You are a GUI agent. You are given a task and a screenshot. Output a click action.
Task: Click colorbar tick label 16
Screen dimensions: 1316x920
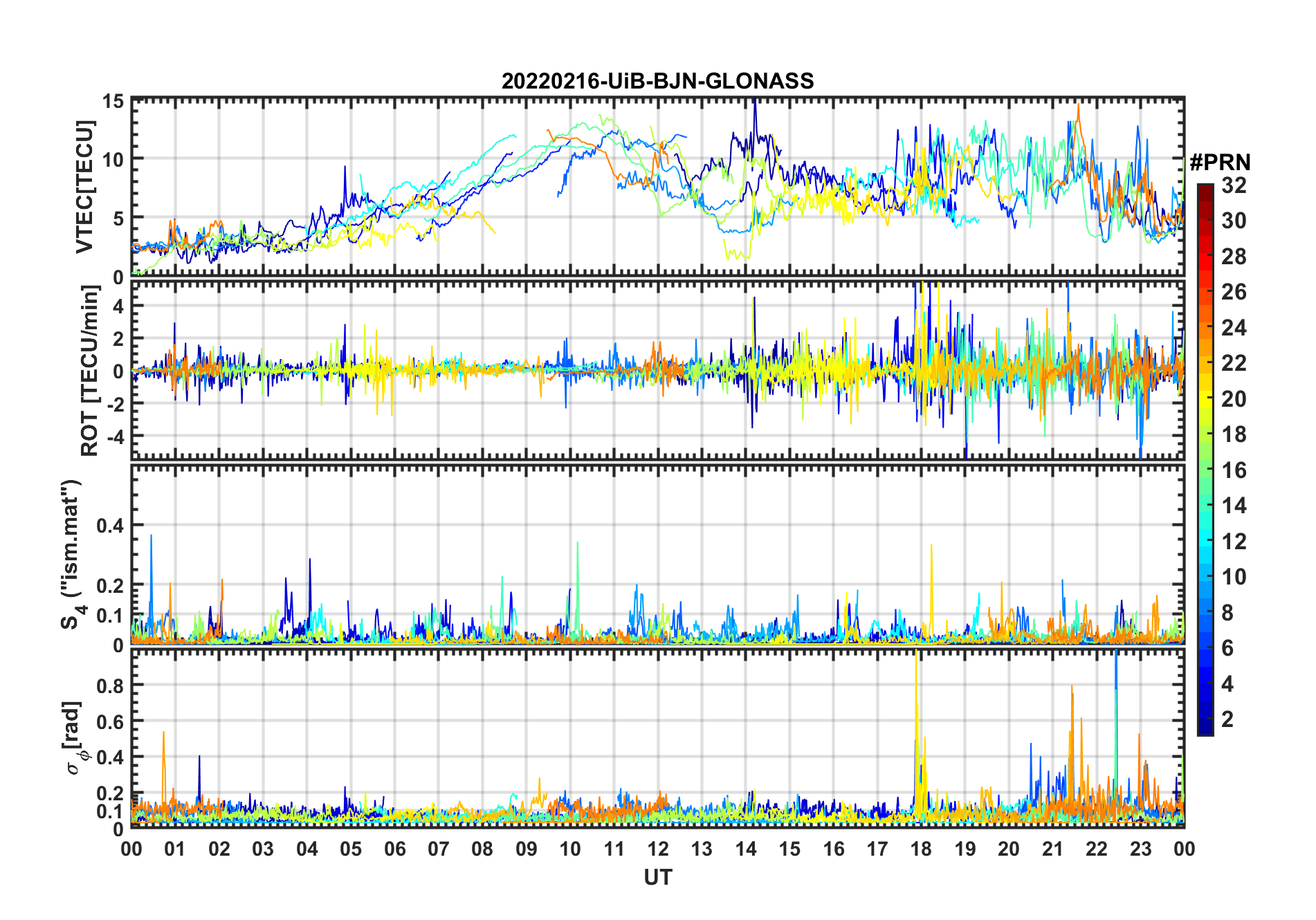(x=1234, y=470)
